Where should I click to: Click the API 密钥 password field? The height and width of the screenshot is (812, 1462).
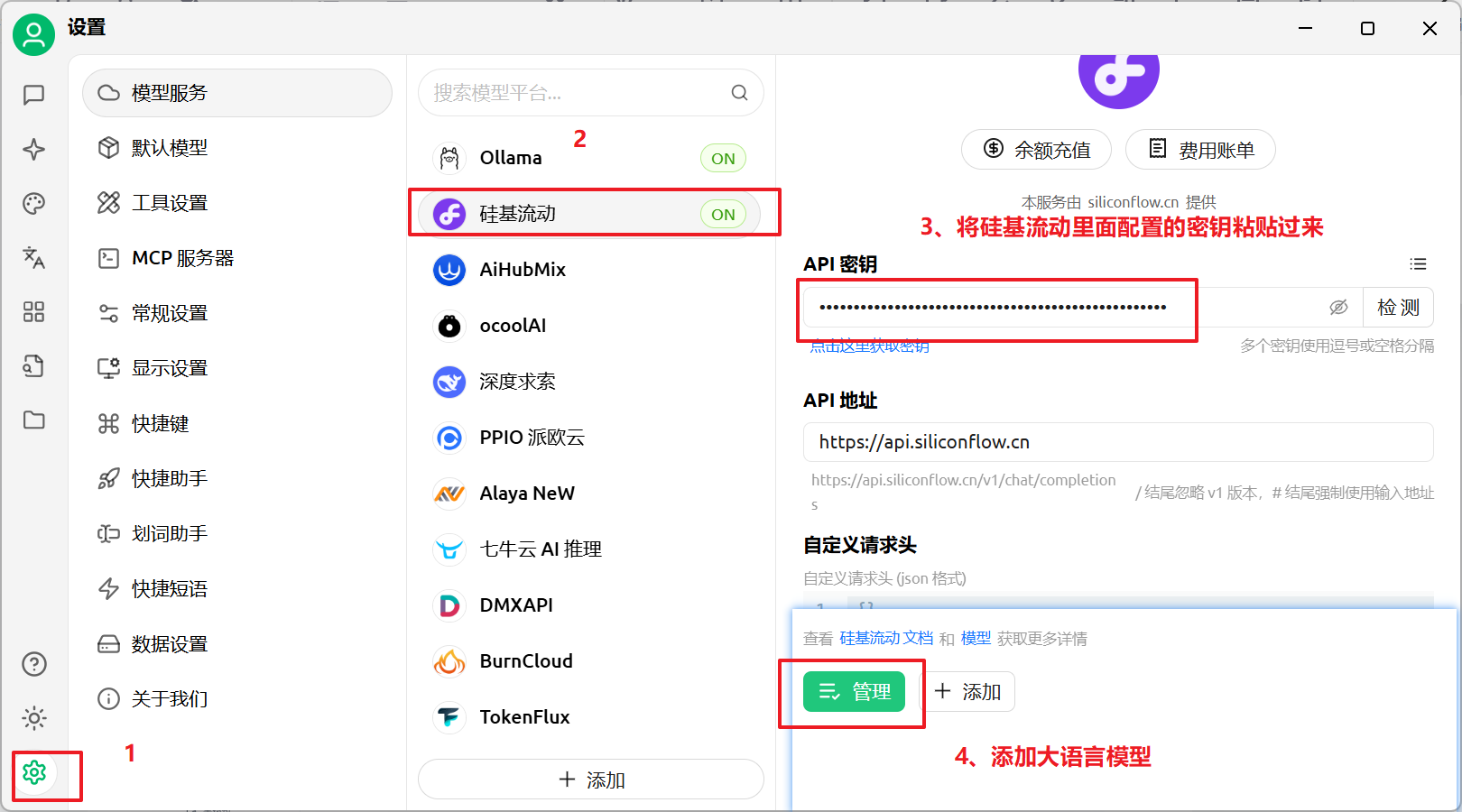(1083, 308)
